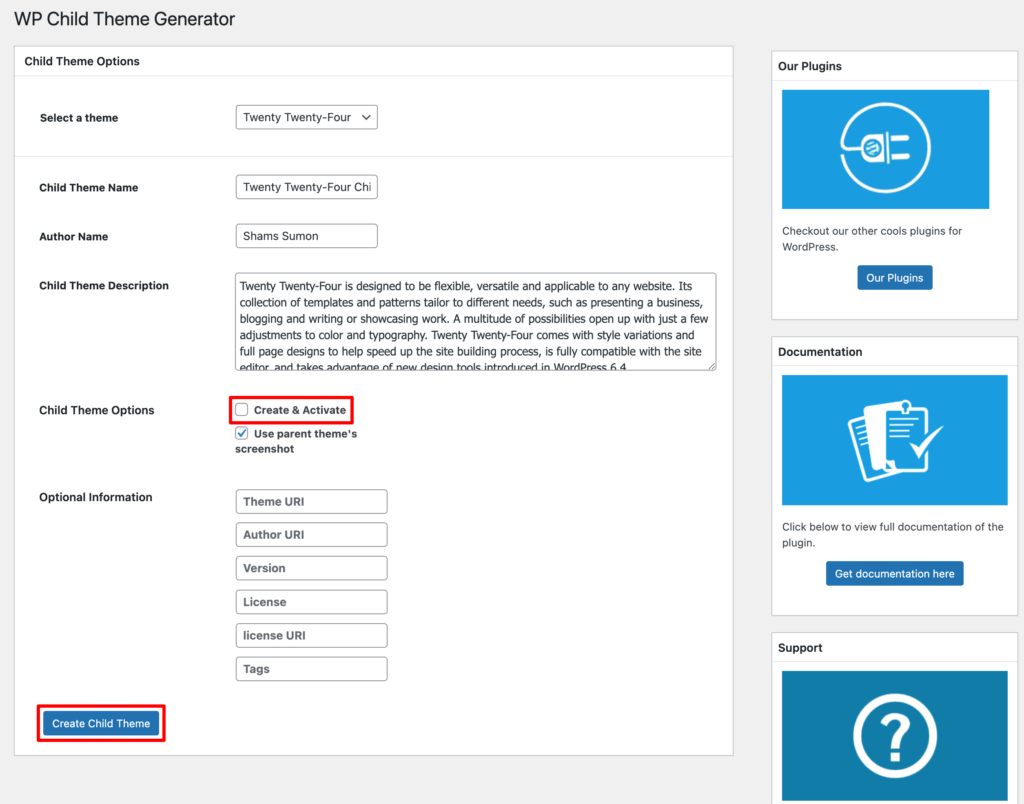Click the Support panel heading

coord(800,648)
